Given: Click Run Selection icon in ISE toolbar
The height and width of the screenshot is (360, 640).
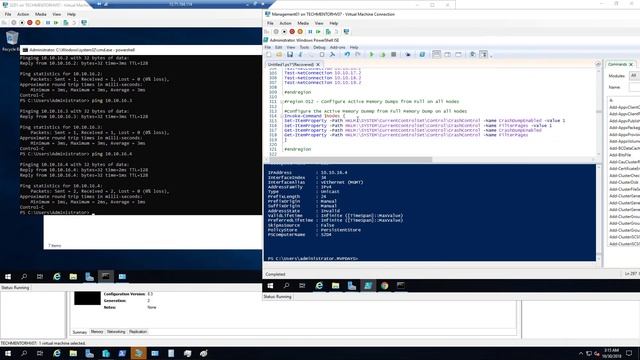Looking at the screenshot, I should (382, 54).
